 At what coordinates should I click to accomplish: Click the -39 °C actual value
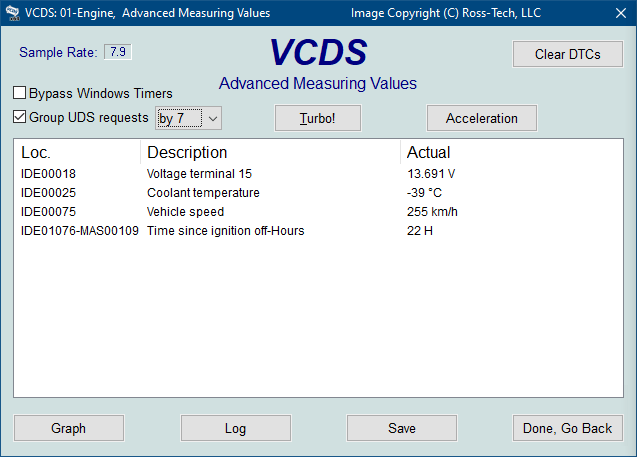coord(424,193)
